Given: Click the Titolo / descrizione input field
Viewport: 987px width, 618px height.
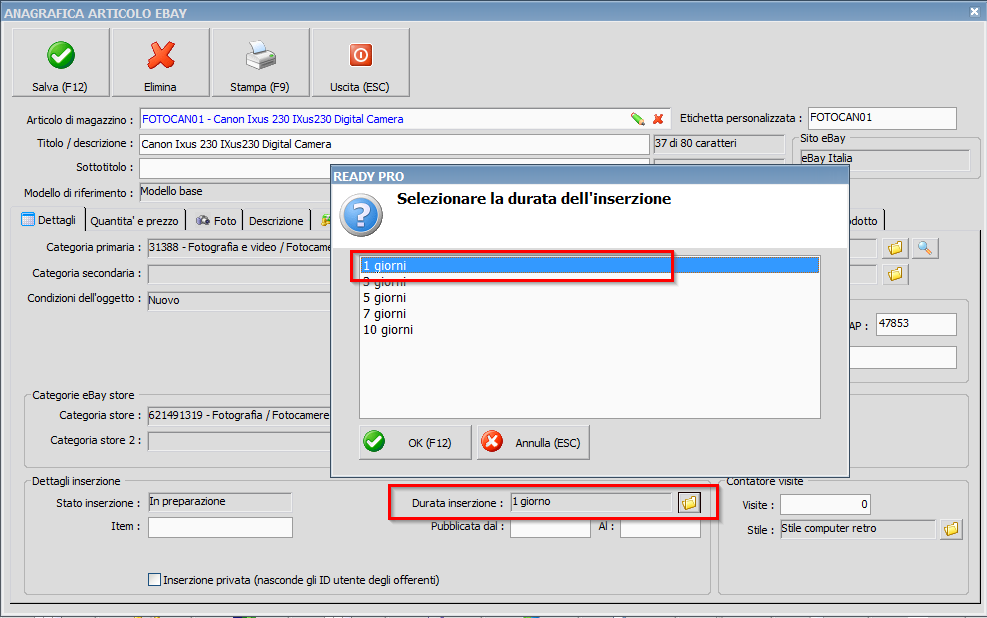Looking at the screenshot, I should (394, 144).
